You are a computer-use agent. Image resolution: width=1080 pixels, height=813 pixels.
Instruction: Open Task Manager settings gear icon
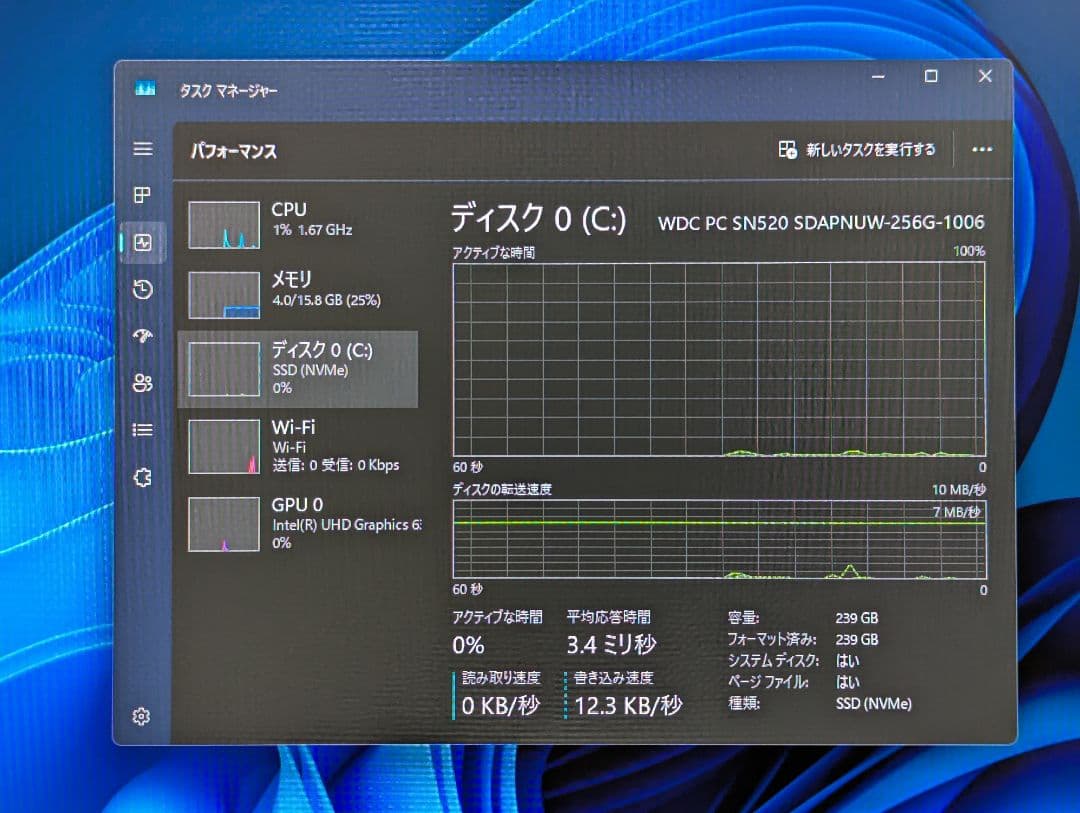point(142,716)
